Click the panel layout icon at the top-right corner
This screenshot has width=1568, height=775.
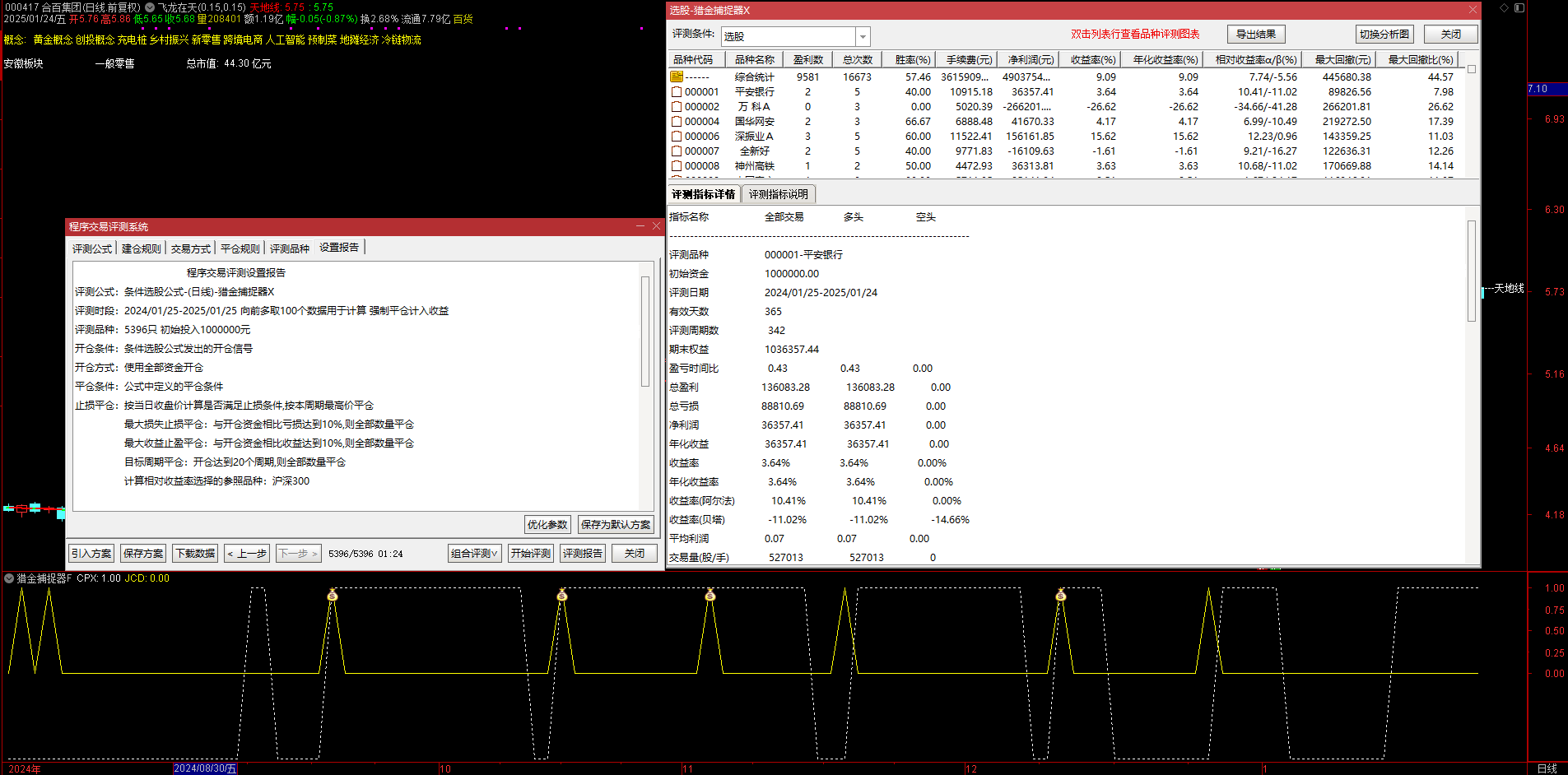(1519, 7)
